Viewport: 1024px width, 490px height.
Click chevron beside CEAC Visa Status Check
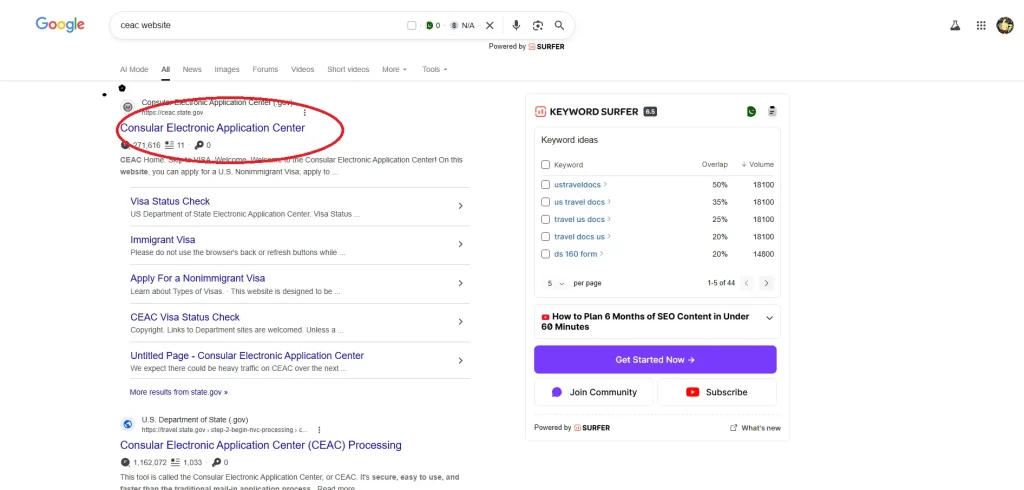460,321
